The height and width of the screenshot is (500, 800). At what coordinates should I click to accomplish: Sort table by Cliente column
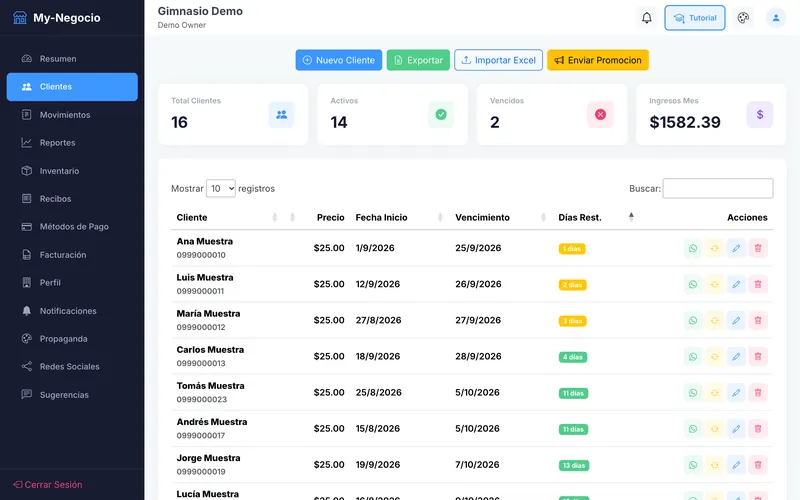[226, 217]
